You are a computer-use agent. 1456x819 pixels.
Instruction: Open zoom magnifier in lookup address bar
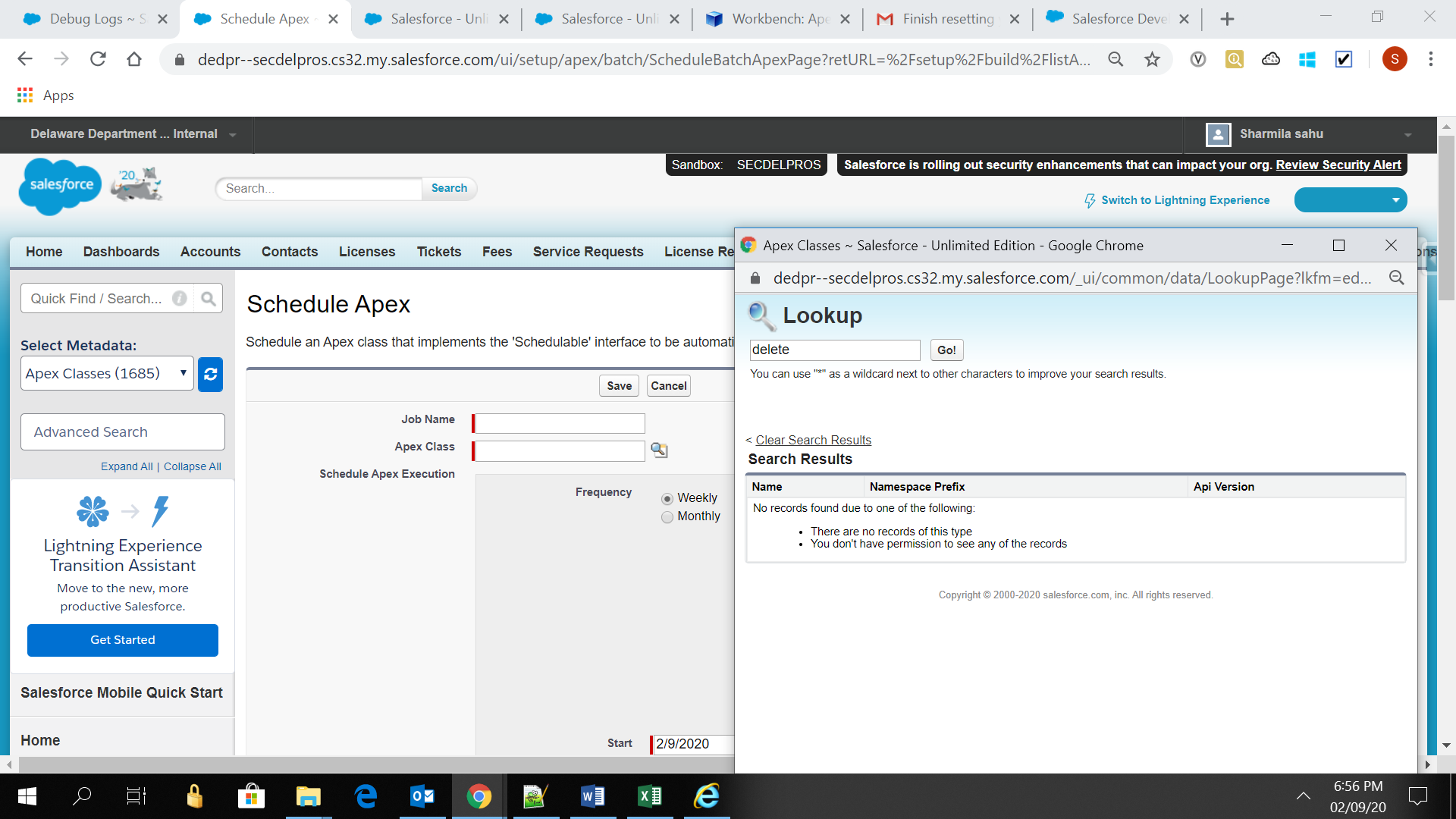tap(1396, 278)
